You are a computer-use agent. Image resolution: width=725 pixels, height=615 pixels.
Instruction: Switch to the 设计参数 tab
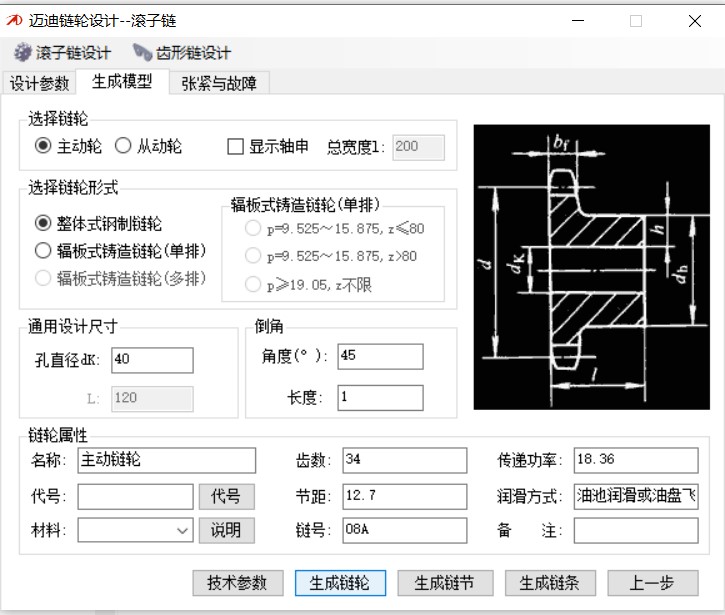(x=39, y=83)
